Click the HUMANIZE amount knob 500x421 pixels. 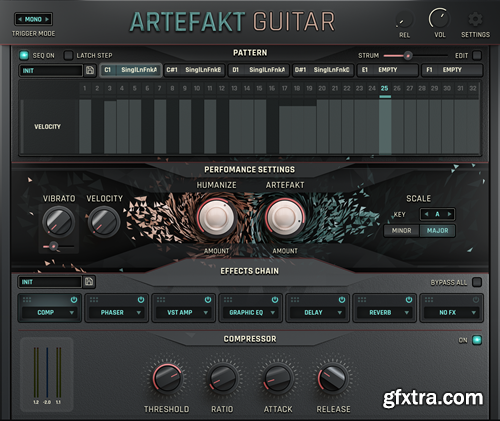pyautogui.click(x=216, y=217)
